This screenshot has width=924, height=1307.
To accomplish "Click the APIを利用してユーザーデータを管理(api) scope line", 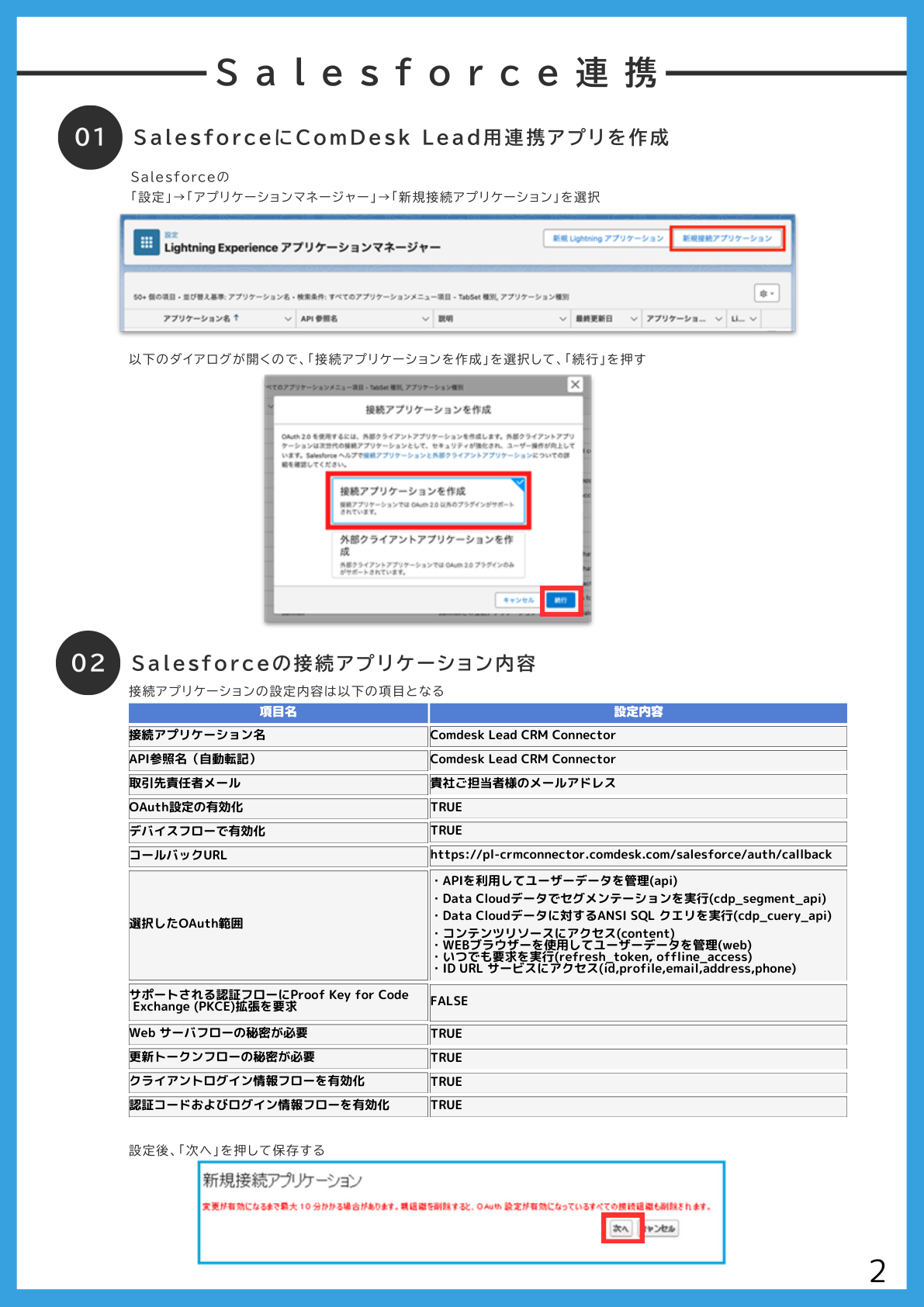I will [x=555, y=880].
